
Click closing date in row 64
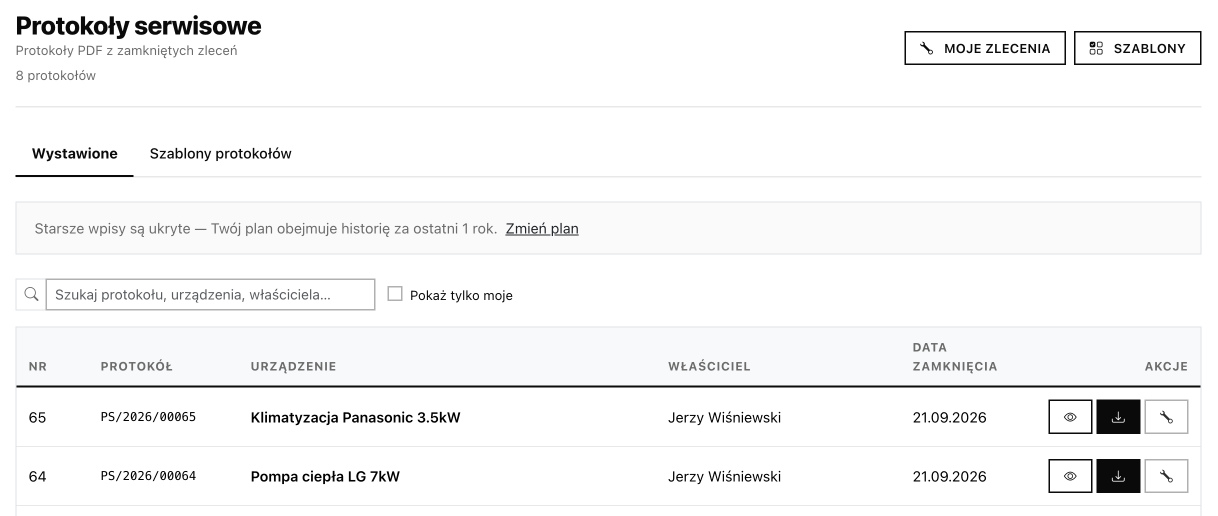(x=950, y=476)
